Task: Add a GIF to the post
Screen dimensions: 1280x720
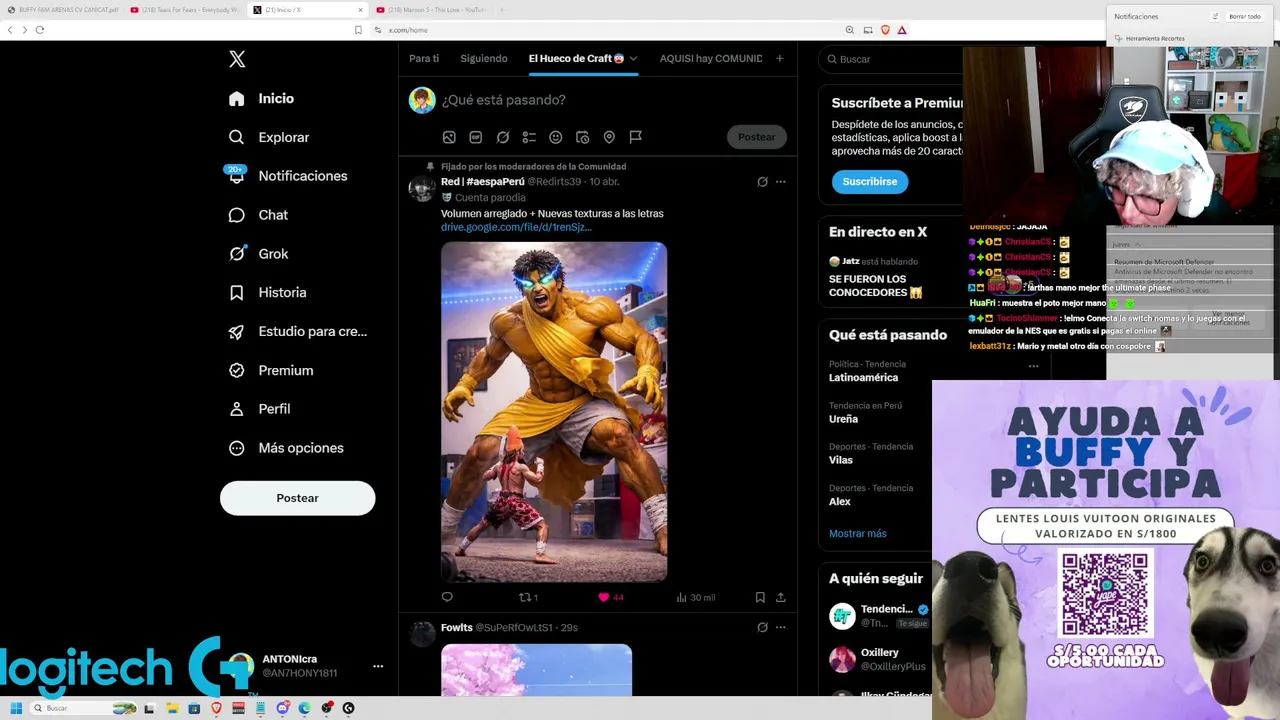Action: pyautogui.click(x=476, y=137)
